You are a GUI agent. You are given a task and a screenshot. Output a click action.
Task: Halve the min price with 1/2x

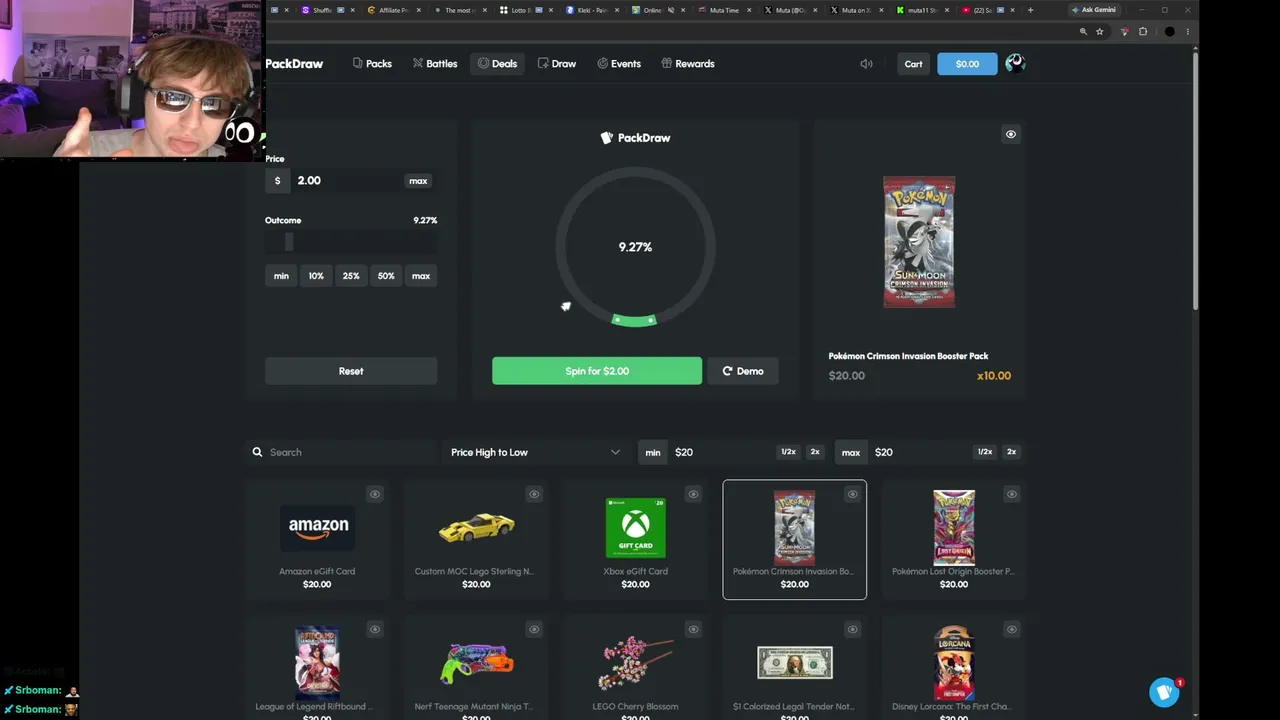tap(788, 452)
